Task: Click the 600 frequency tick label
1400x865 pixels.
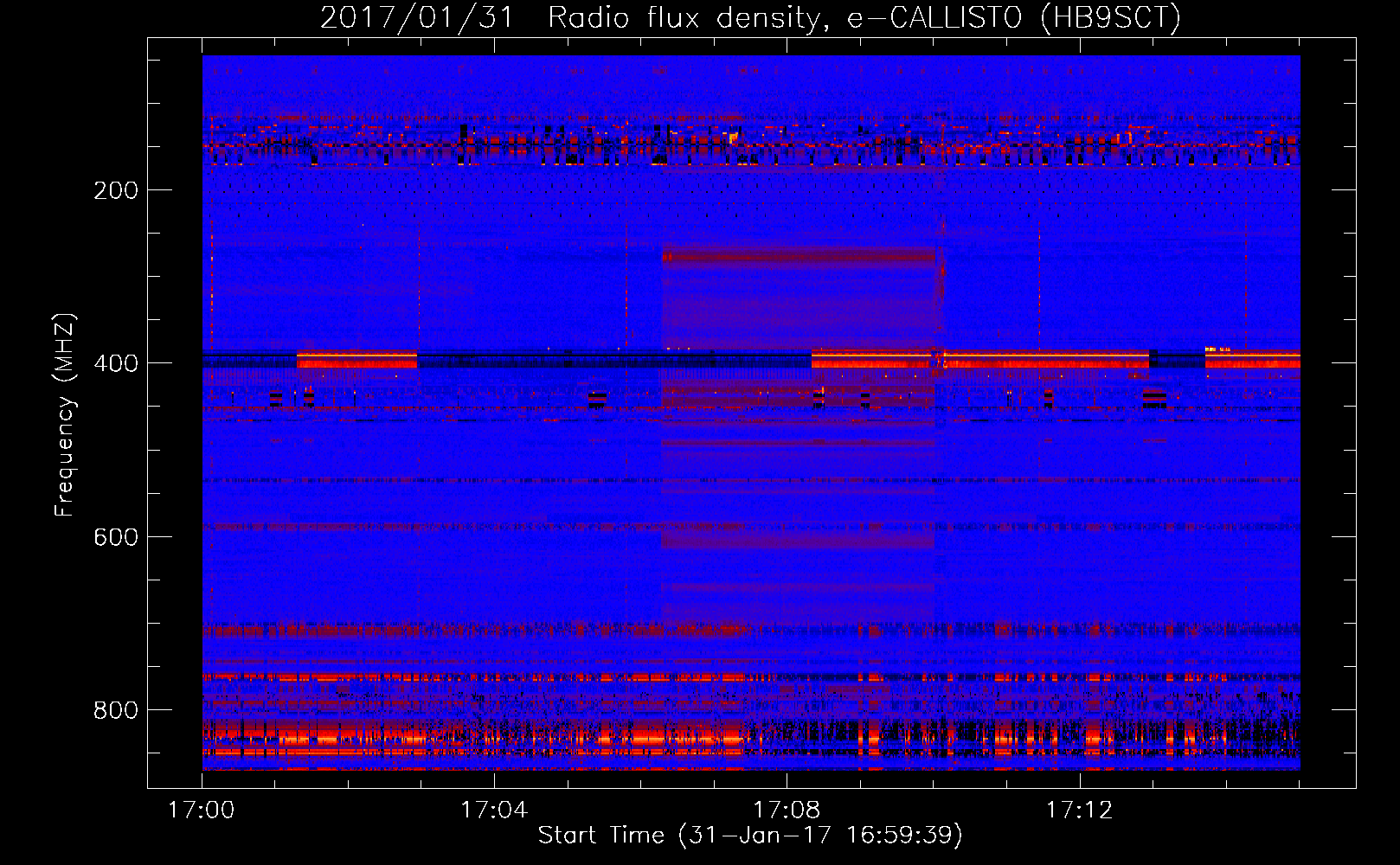Action: tap(116, 537)
